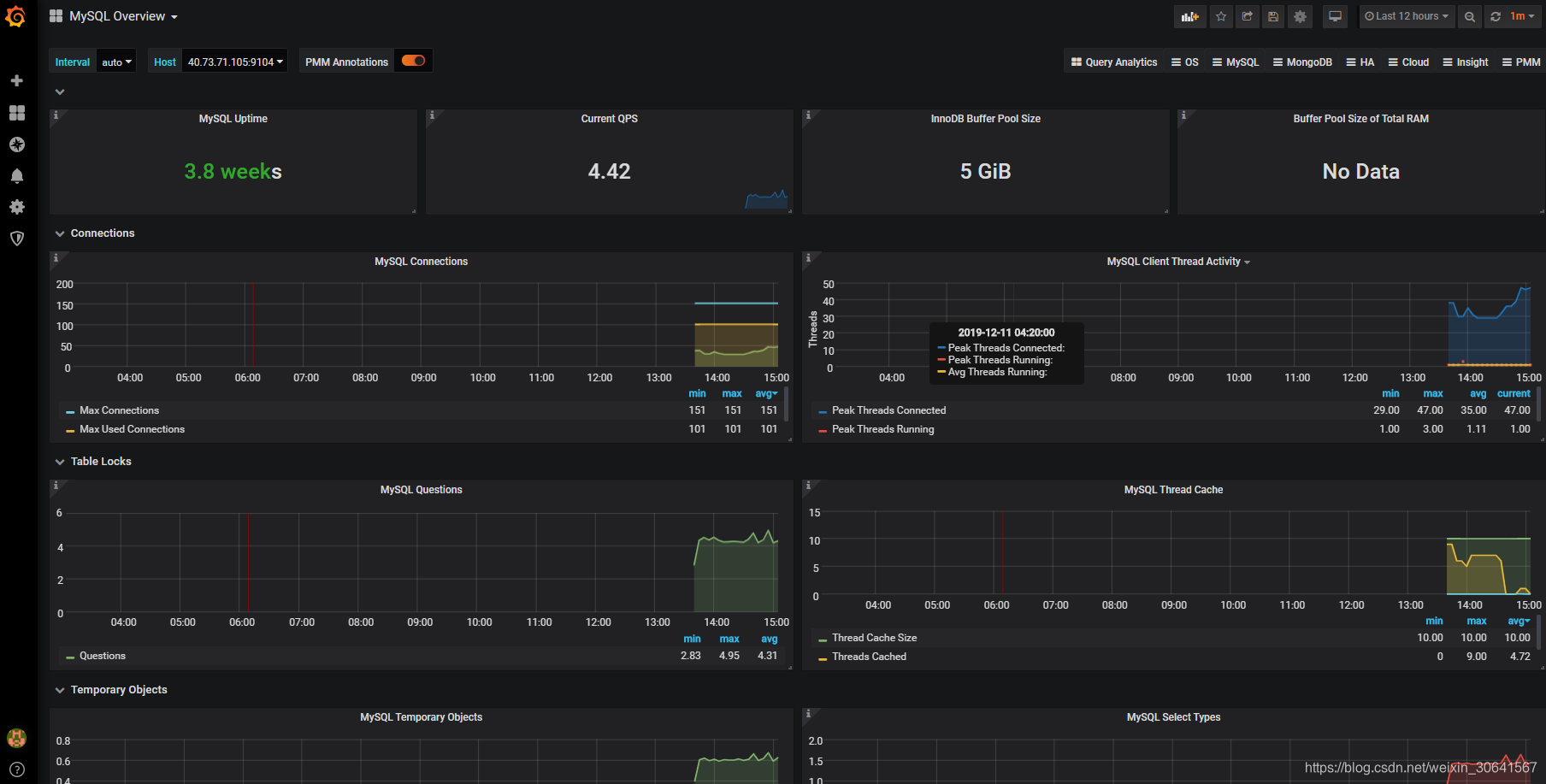1546x784 pixels.
Task: Click info icon on Buffer Pool Size of Total RAM panel
Action: (x=1183, y=115)
